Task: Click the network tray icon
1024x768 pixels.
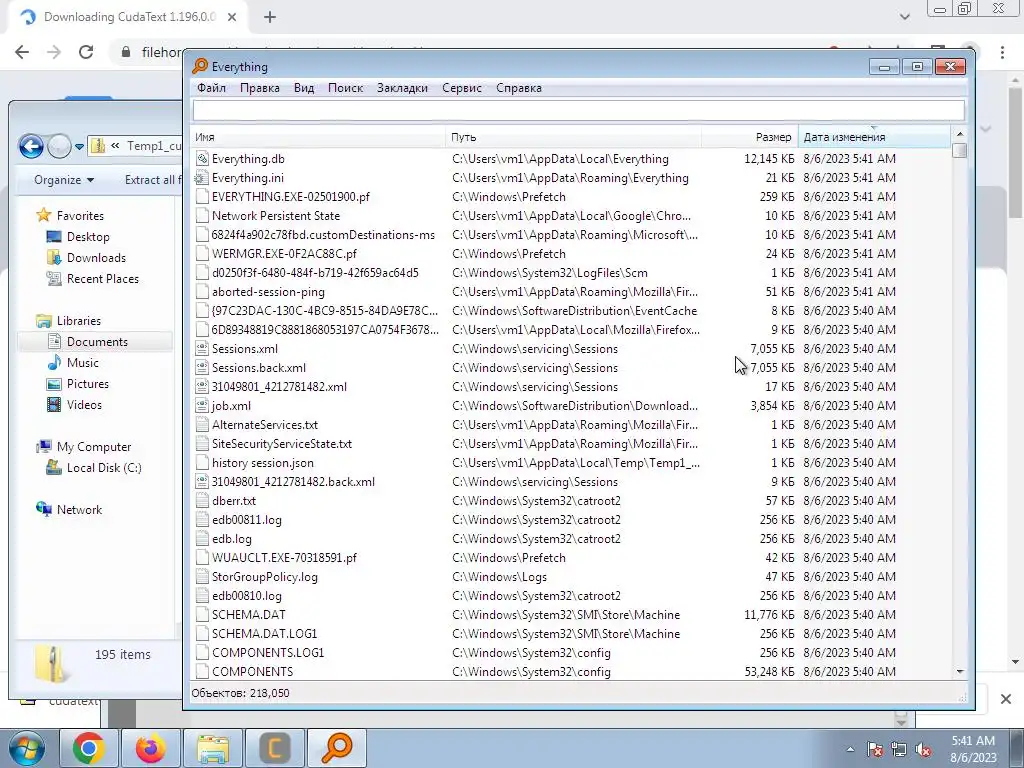Action: [x=899, y=750]
